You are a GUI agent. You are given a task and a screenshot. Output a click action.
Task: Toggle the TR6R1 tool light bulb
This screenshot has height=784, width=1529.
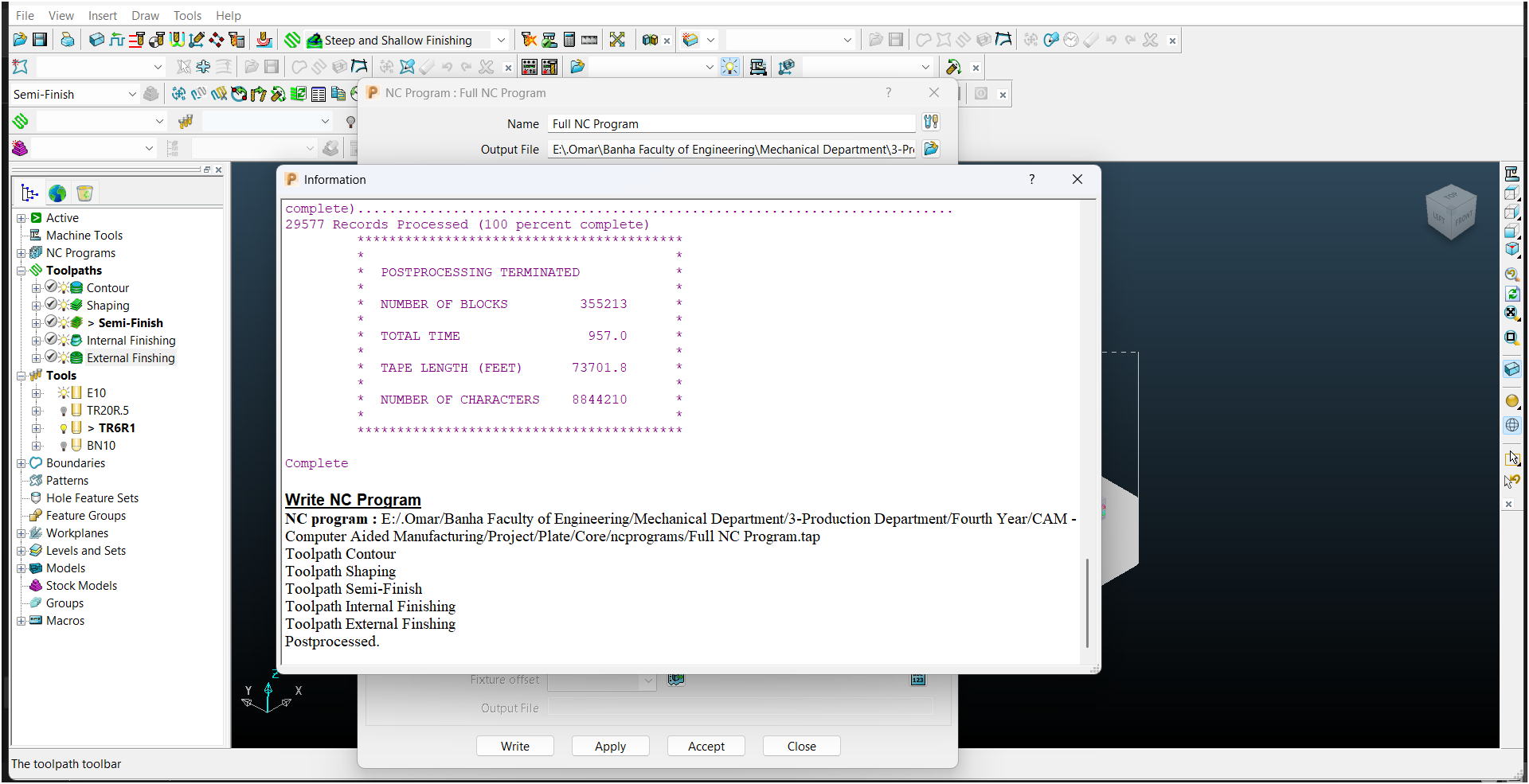tap(64, 428)
